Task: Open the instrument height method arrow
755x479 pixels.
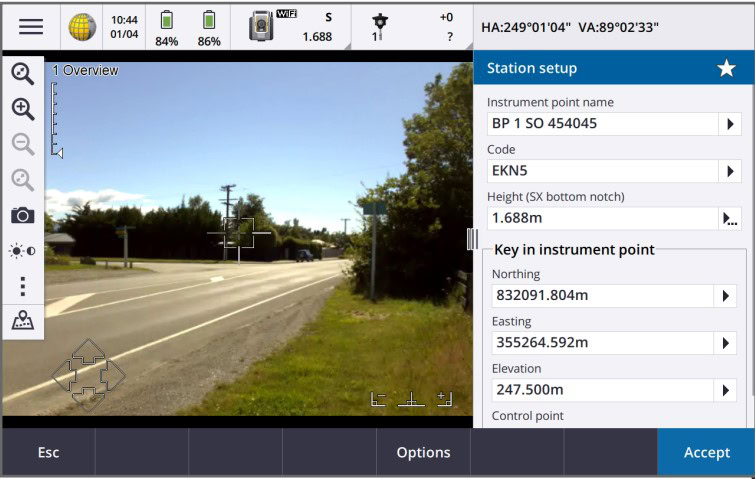Action: [x=730, y=219]
